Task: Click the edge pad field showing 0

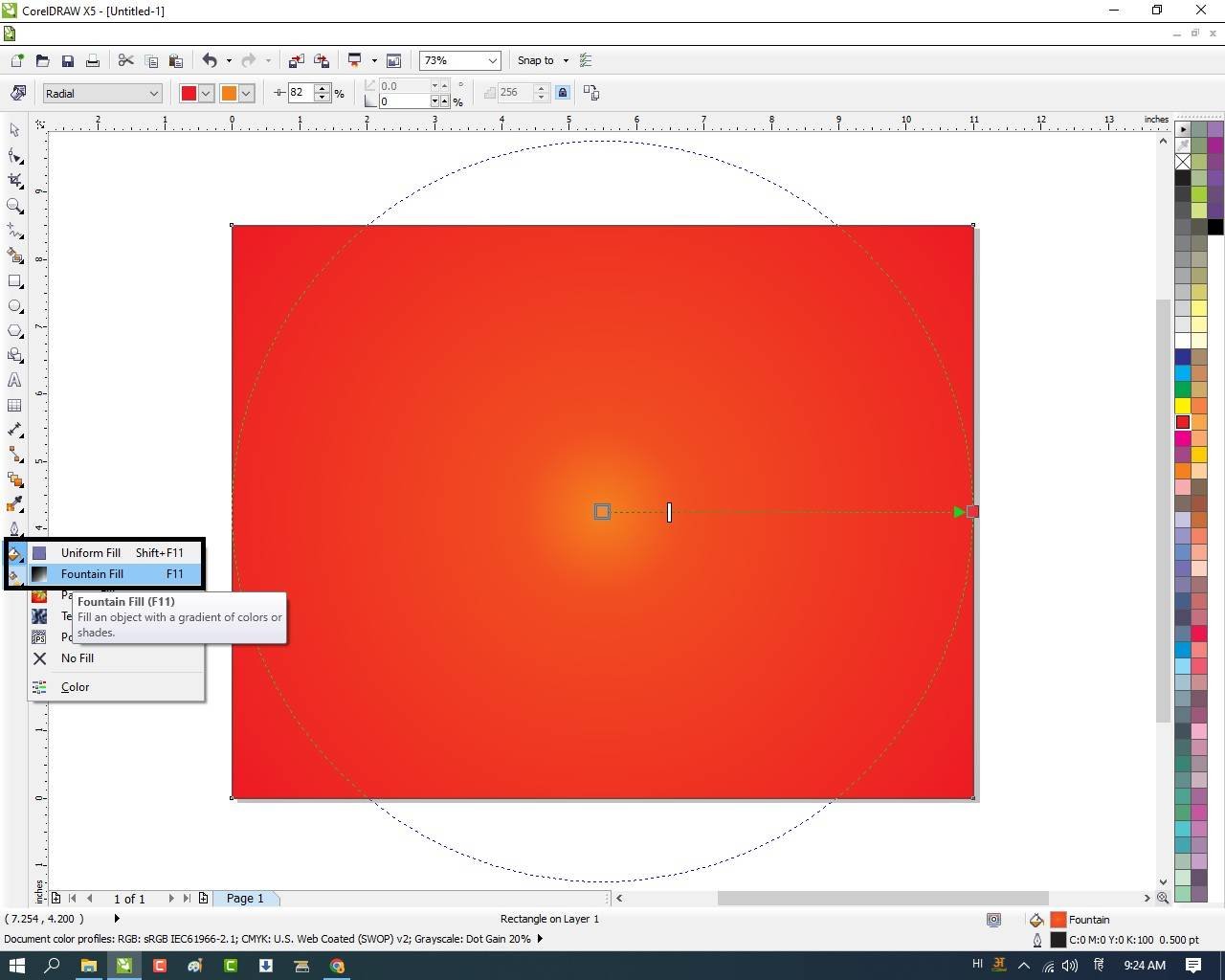Action: pos(404,101)
